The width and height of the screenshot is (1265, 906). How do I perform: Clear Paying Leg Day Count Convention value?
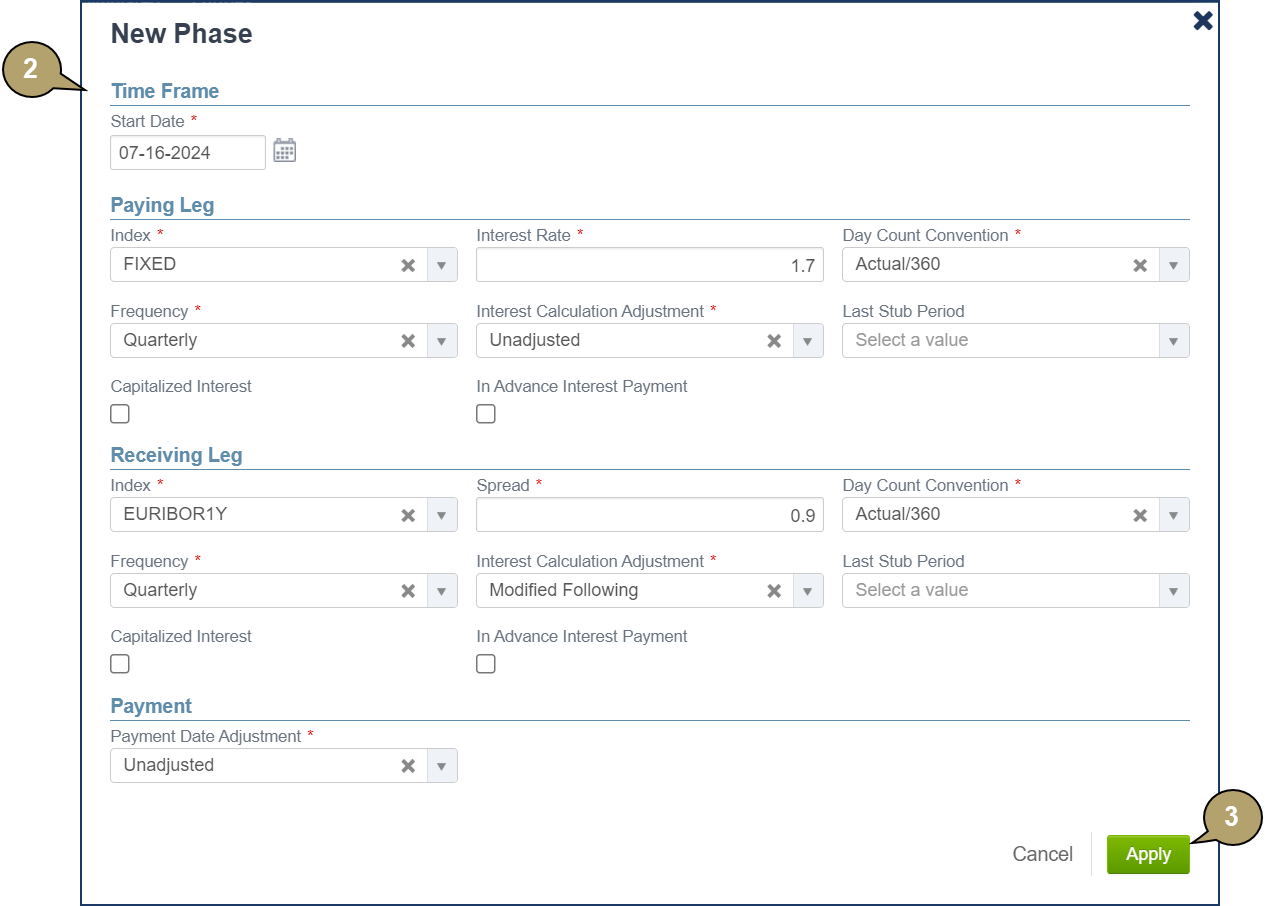[x=1140, y=265]
